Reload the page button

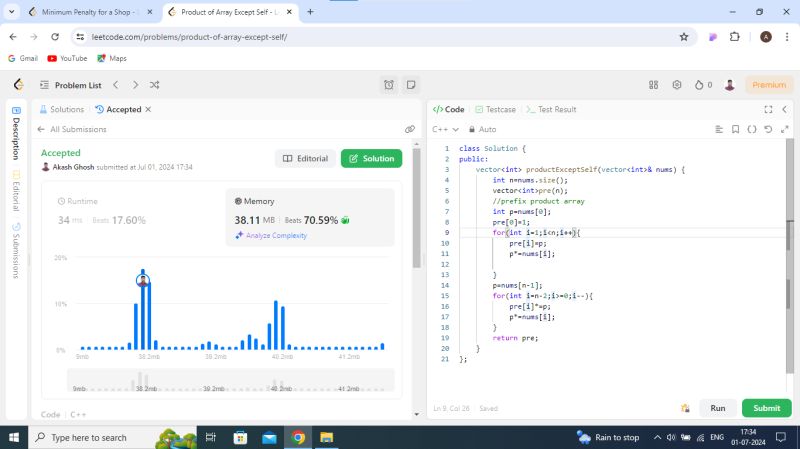click(x=55, y=37)
